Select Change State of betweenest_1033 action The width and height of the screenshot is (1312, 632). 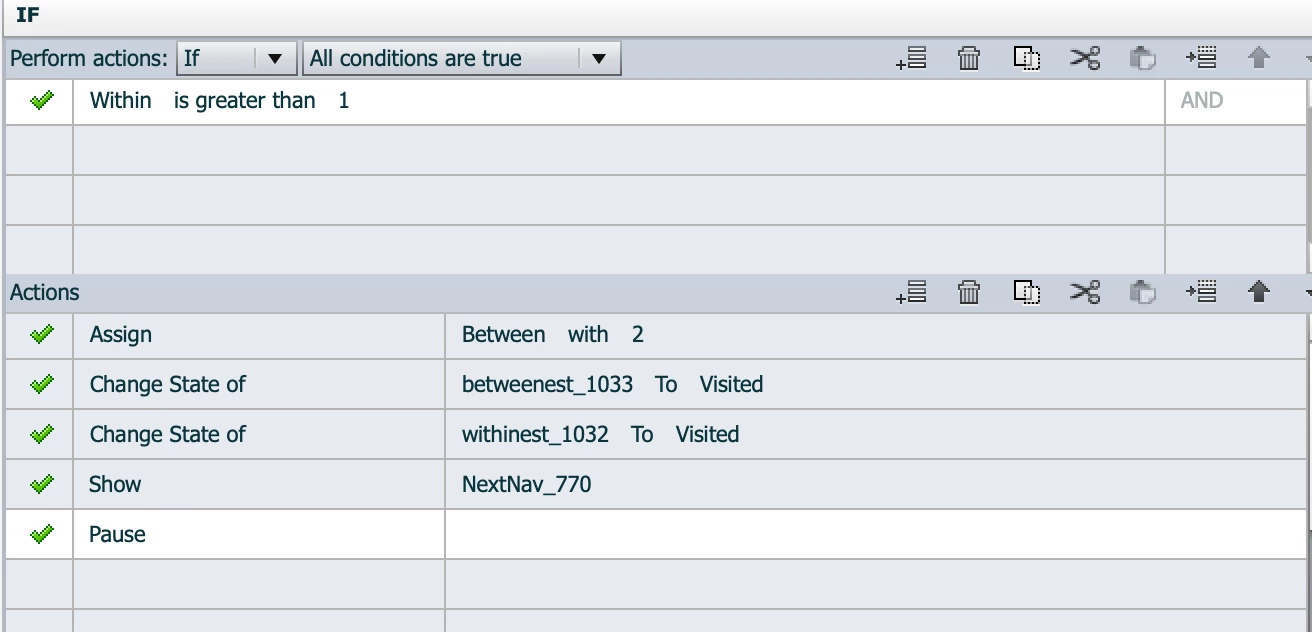click(x=655, y=385)
